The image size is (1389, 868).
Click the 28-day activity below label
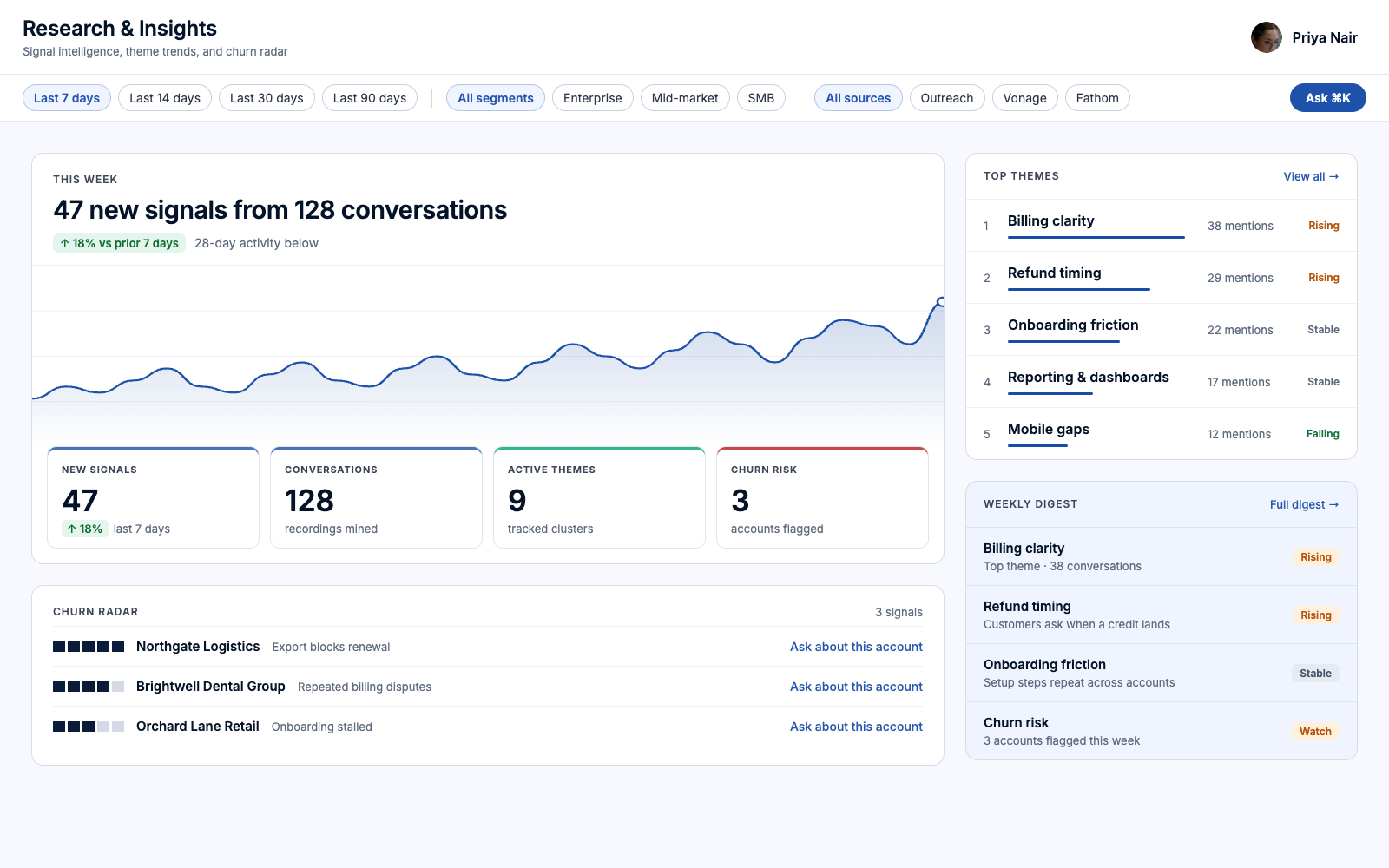(x=256, y=243)
